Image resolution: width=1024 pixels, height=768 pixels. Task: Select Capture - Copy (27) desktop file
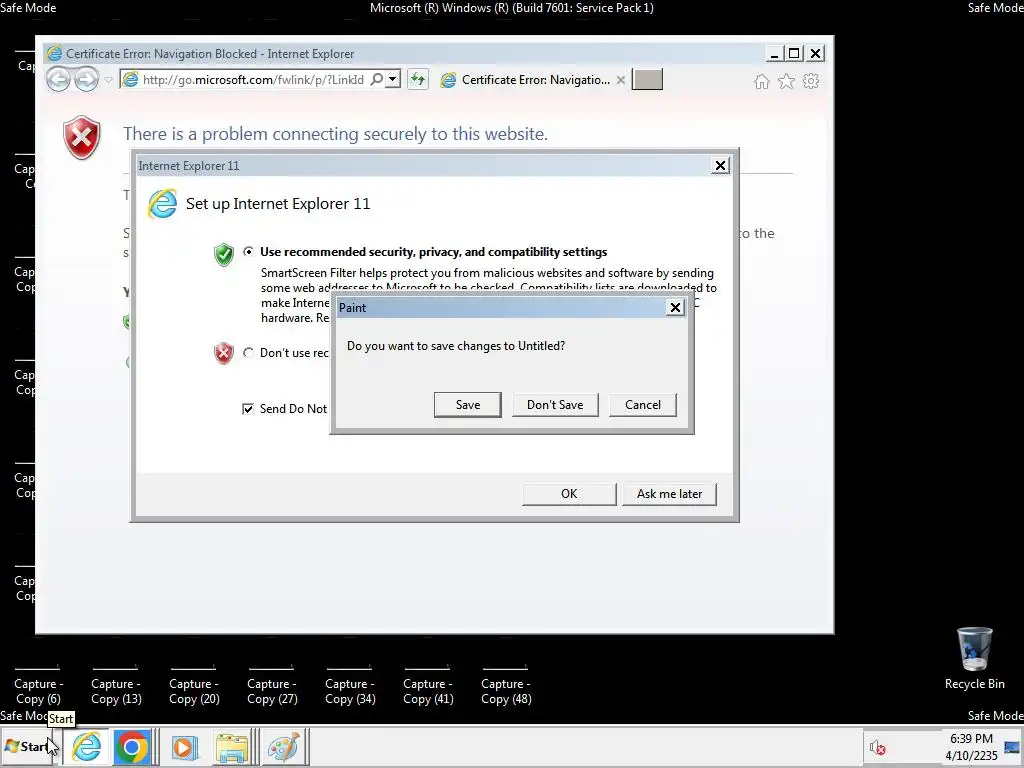(x=272, y=686)
